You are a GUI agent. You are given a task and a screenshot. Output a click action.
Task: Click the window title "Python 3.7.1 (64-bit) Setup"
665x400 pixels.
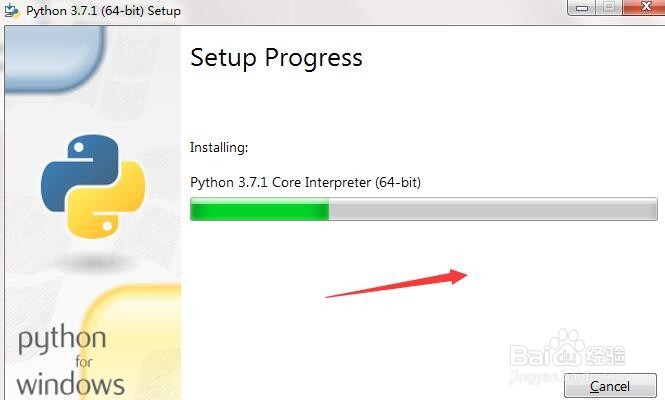tap(106, 11)
